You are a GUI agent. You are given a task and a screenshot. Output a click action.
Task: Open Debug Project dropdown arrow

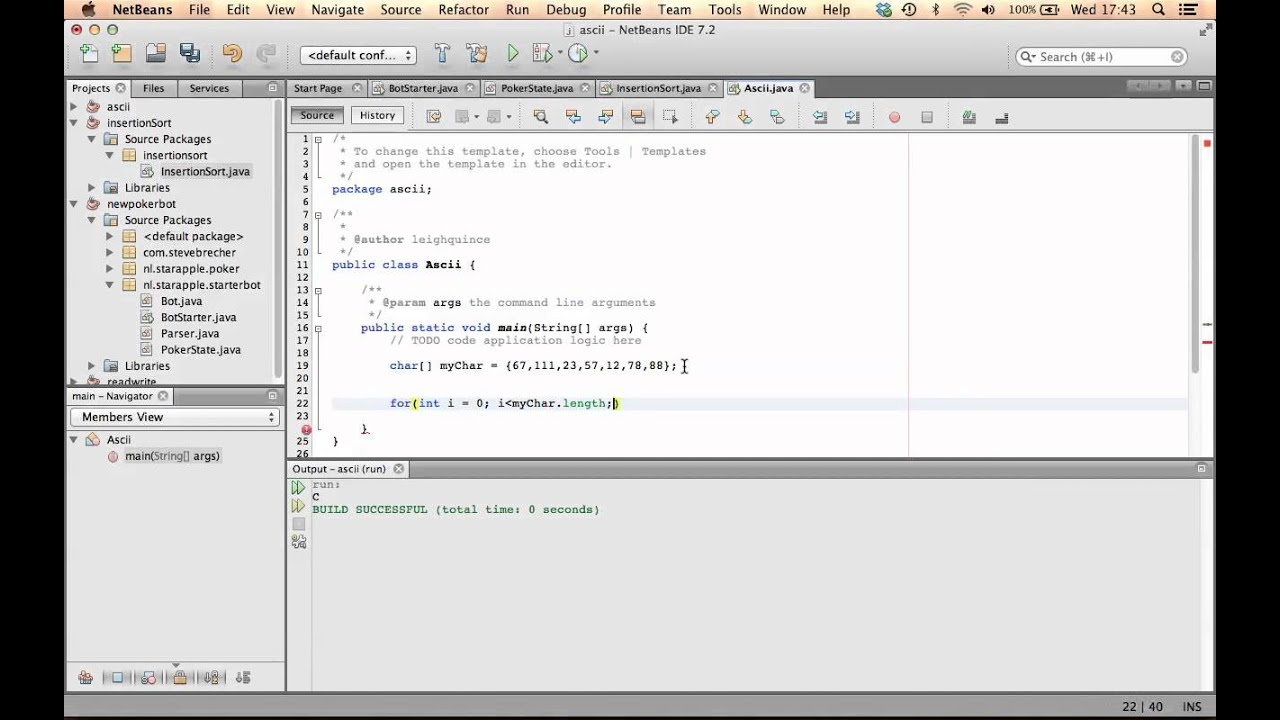(559, 53)
